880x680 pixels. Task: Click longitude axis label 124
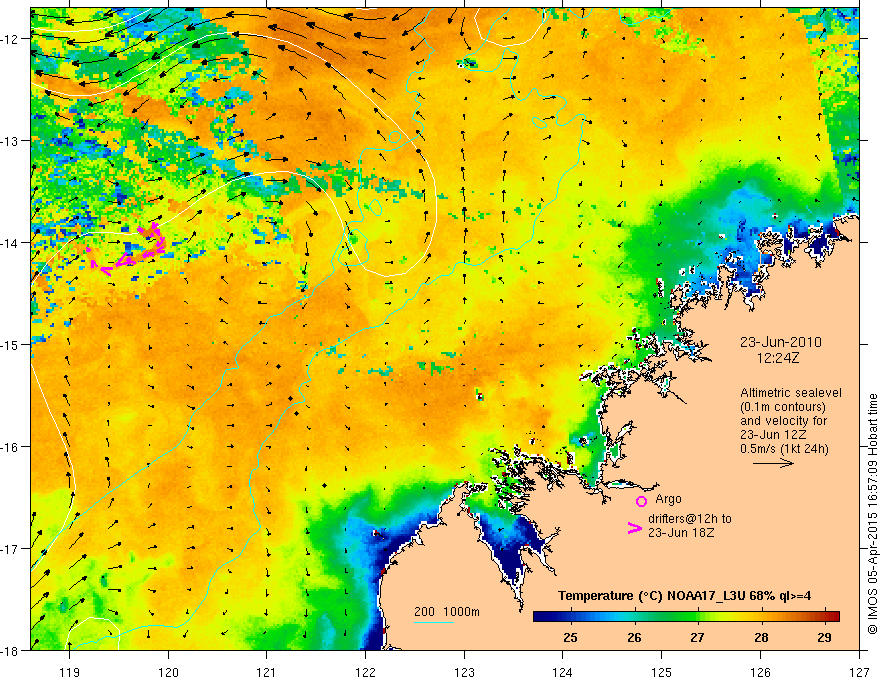coord(563,672)
